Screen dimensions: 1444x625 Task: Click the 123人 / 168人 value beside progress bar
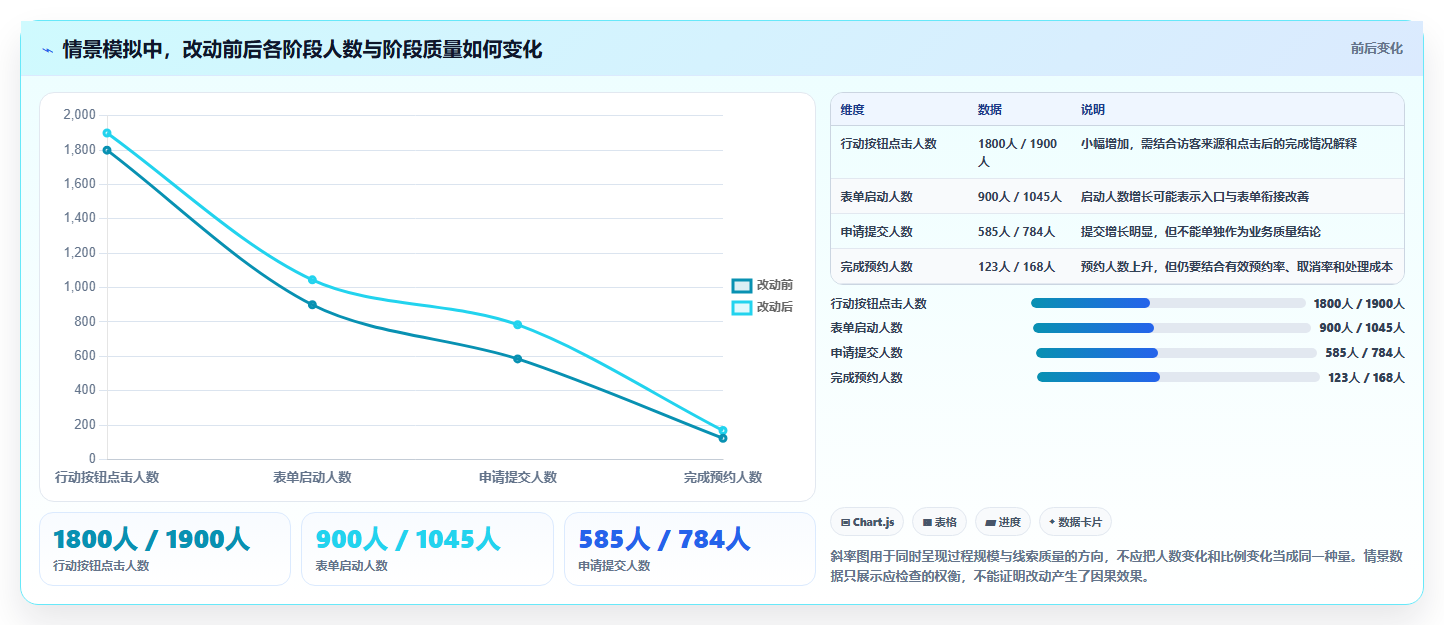point(1366,378)
